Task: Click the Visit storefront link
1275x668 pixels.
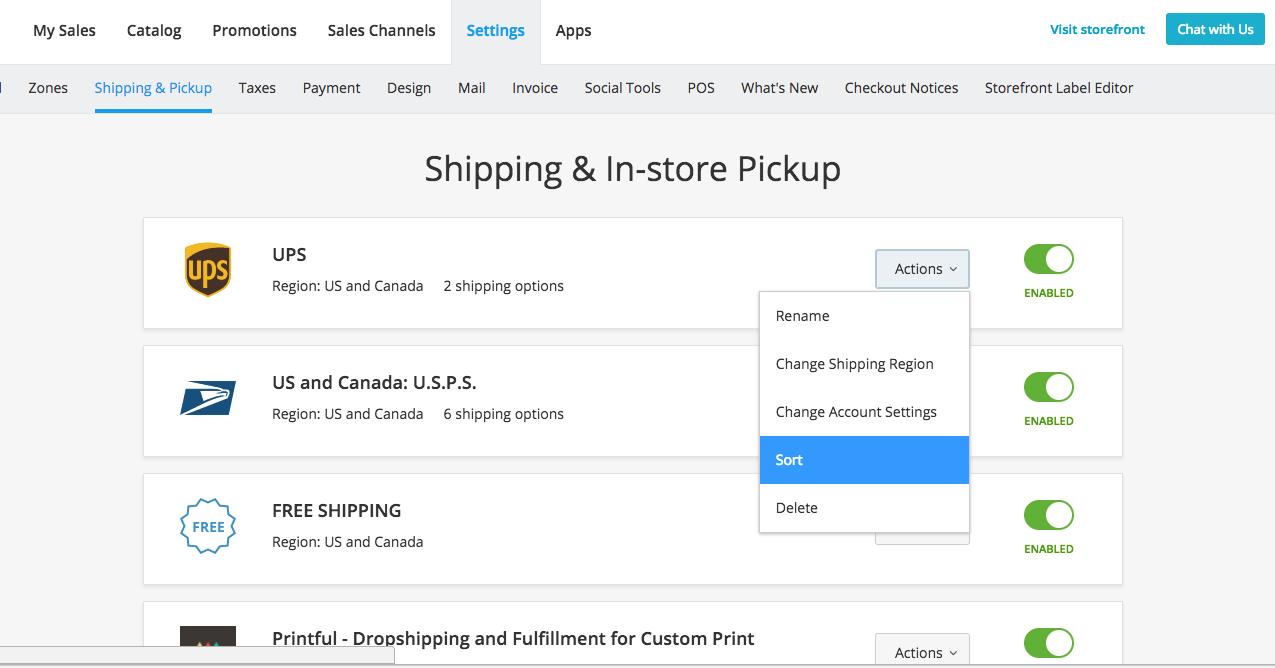Action: point(1097,30)
